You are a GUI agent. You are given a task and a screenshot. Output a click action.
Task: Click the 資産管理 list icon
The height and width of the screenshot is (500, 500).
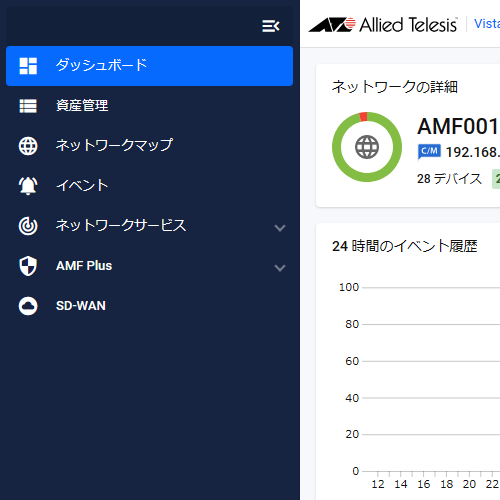(x=28, y=106)
